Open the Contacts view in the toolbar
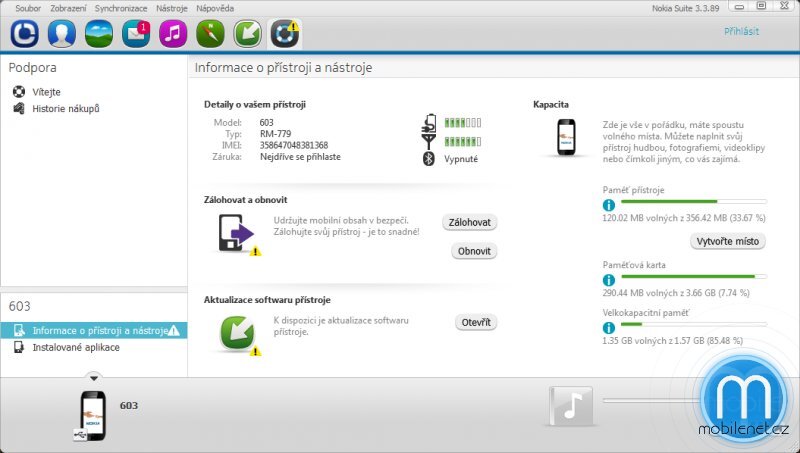The height and width of the screenshot is (453, 800). [62, 34]
